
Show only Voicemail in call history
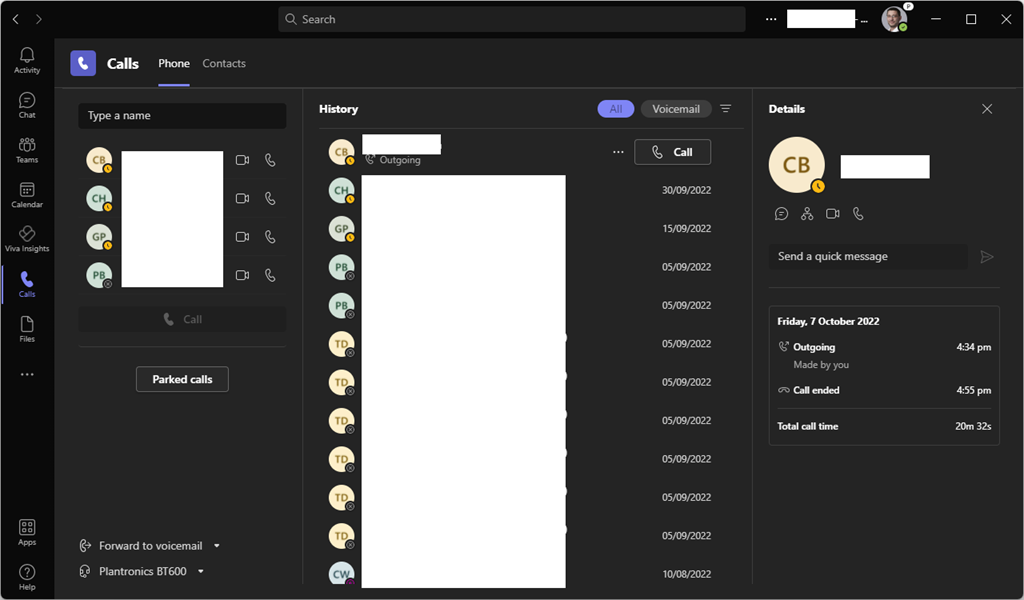(x=676, y=109)
